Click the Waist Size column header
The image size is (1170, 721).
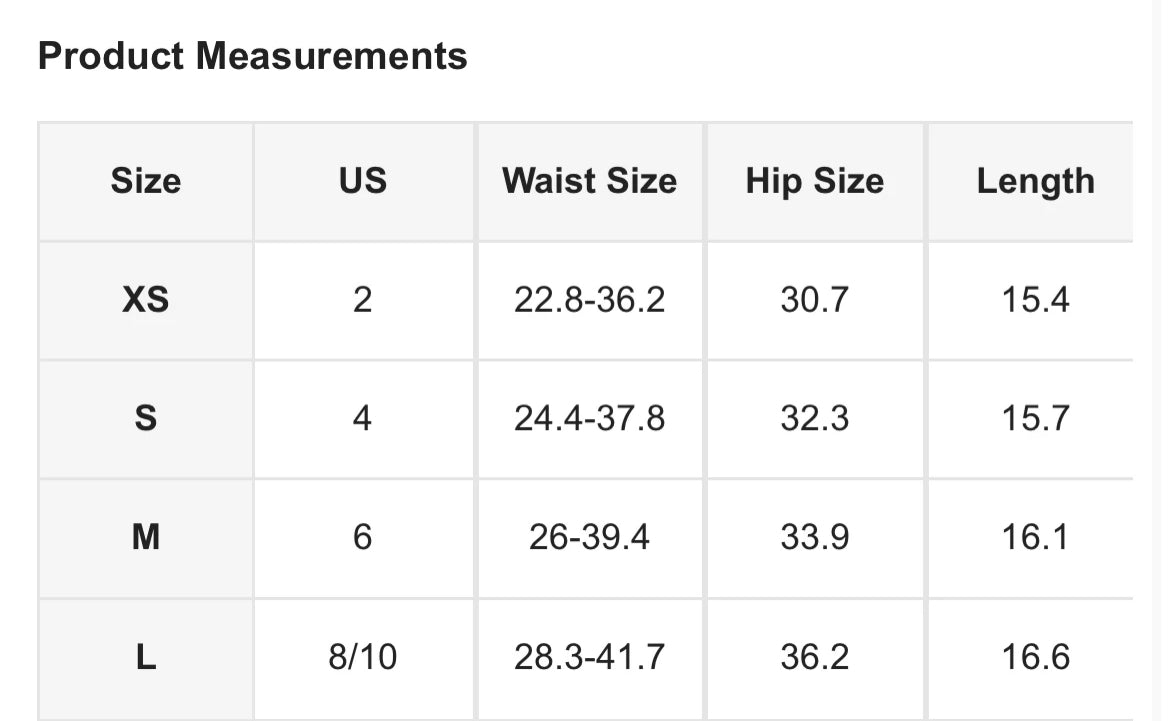click(x=589, y=181)
